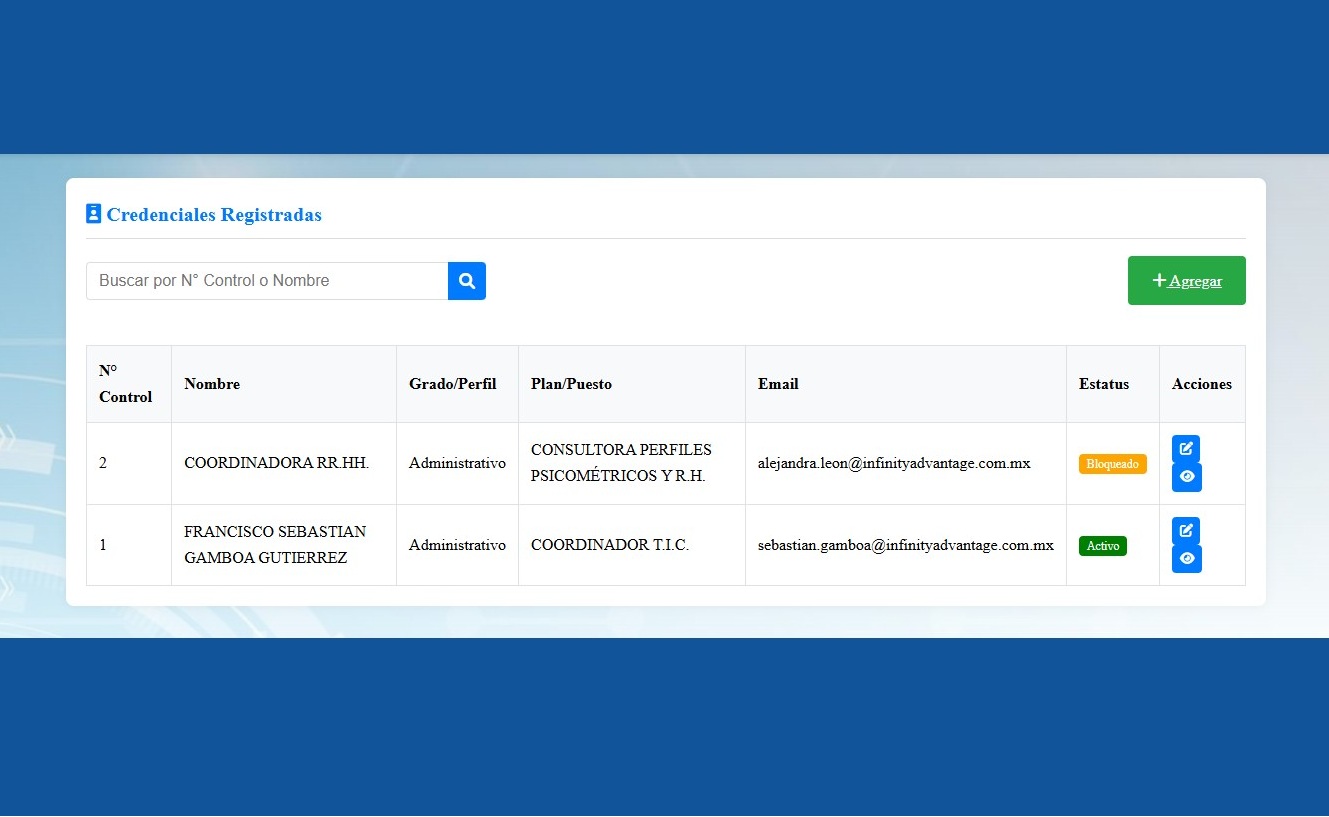This screenshot has width=1329, height=817.
Task: Click the ID card icon beside Credenciales Registradas
Action: click(x=93, y=212)
